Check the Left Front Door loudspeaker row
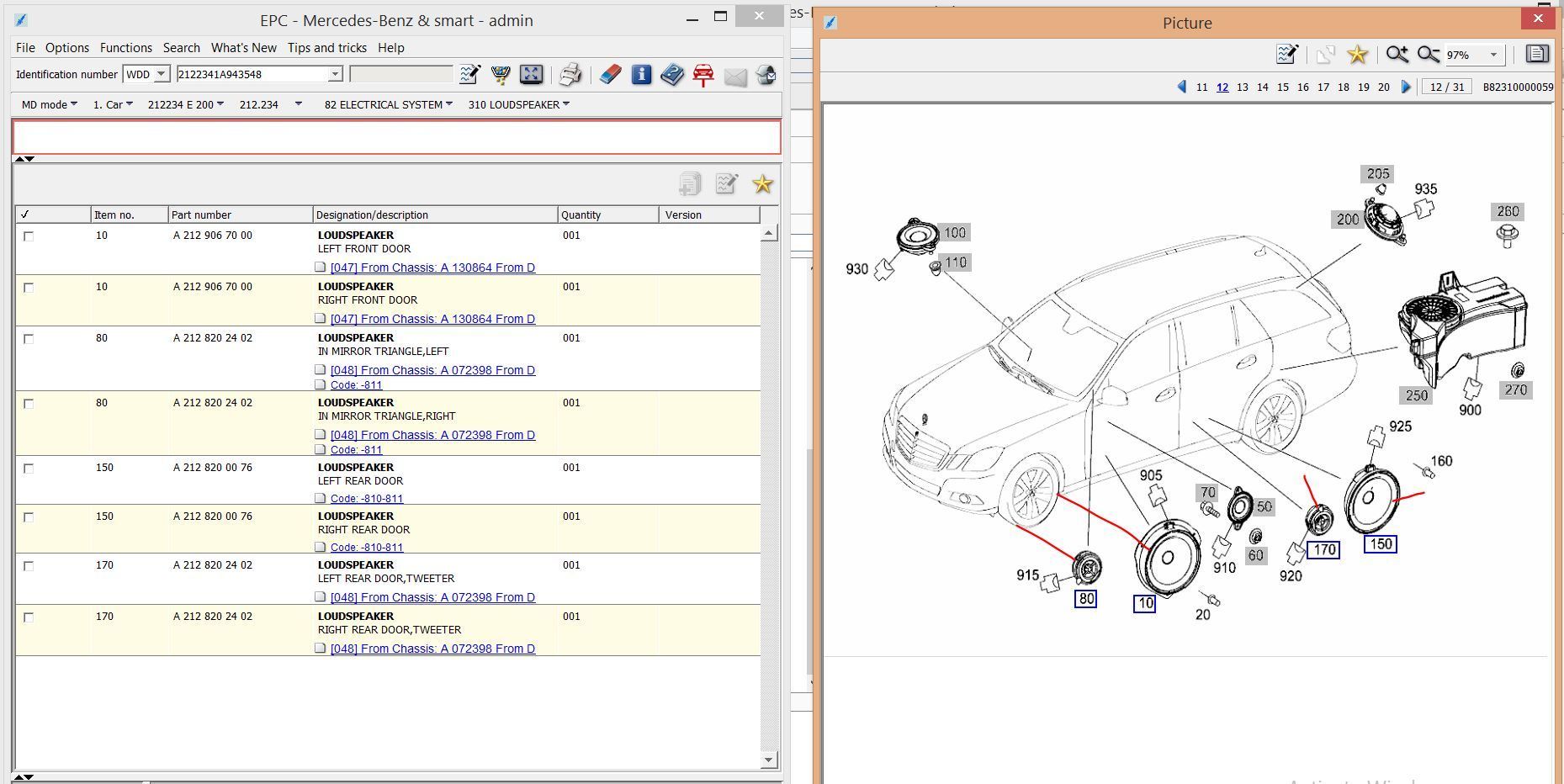 pyautogui.click(x=29, y=236)
